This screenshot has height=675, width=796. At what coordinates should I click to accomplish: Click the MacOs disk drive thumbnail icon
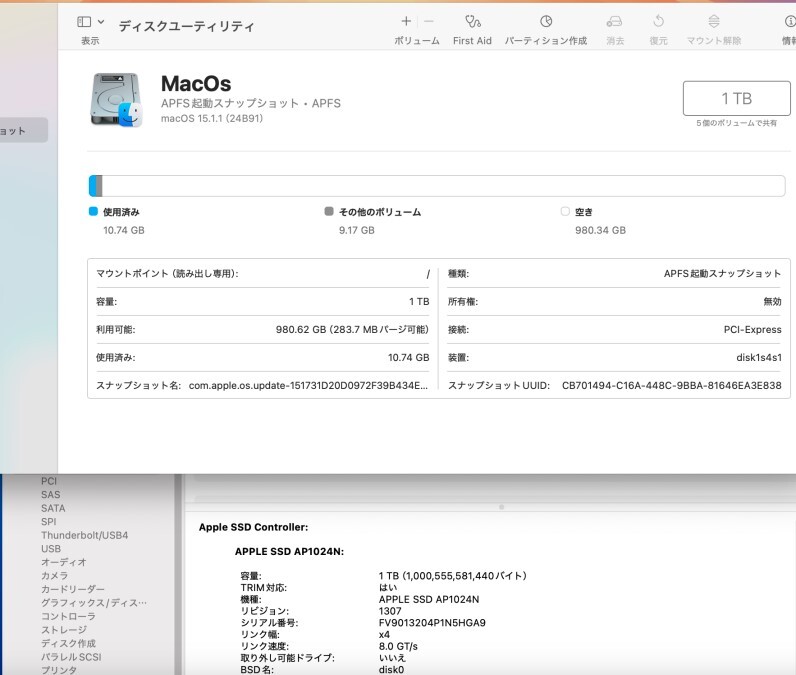click(x=116, y=100)
